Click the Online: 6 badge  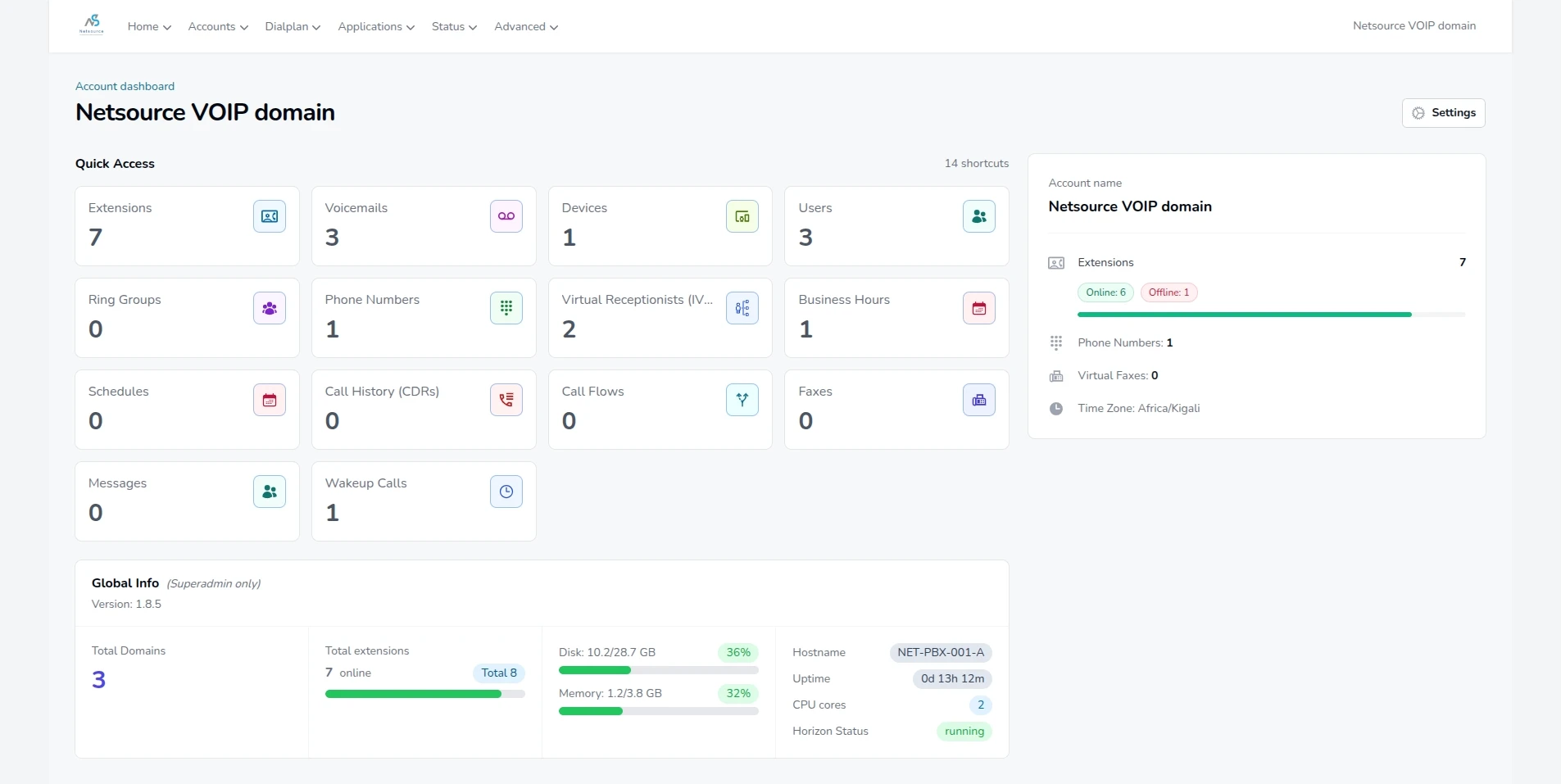1105,292
